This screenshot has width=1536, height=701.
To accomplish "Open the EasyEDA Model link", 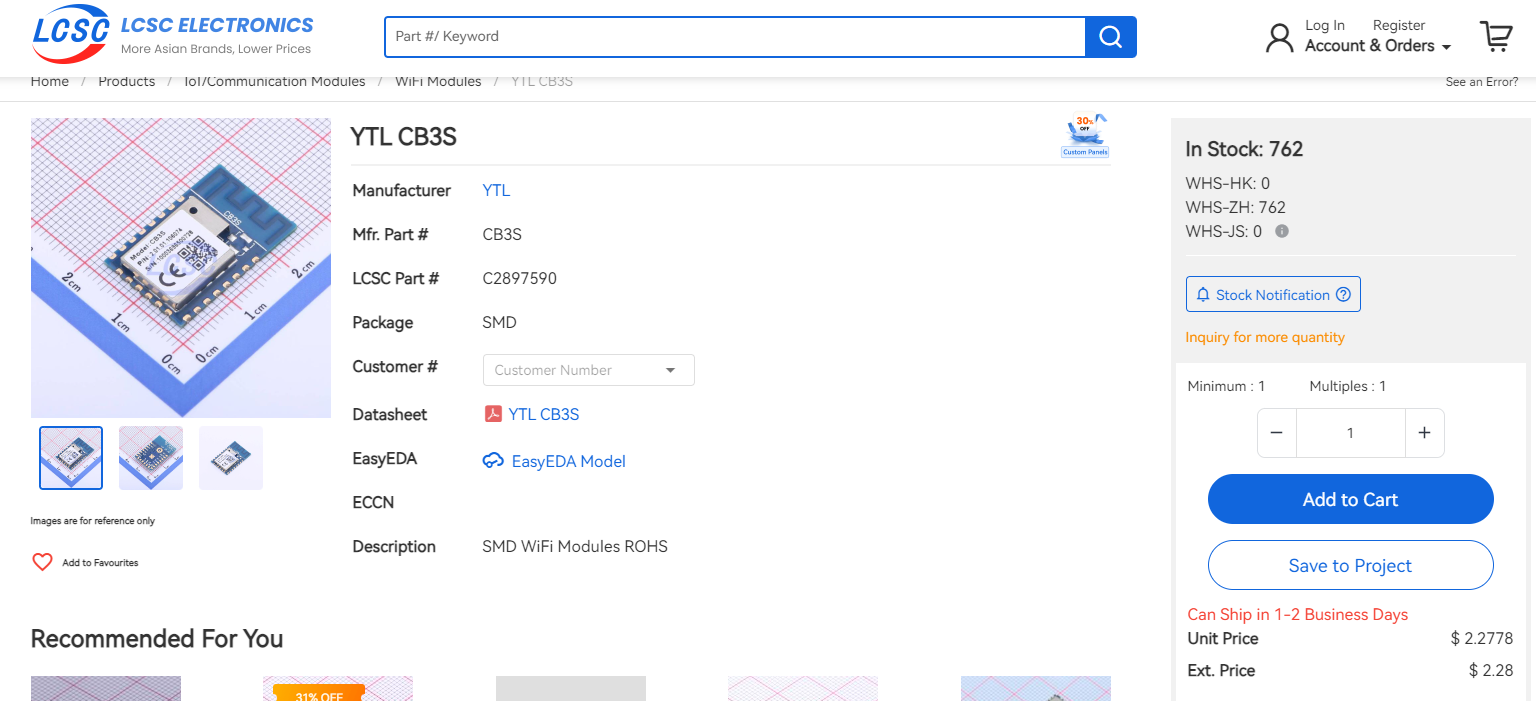I will 569,461.
